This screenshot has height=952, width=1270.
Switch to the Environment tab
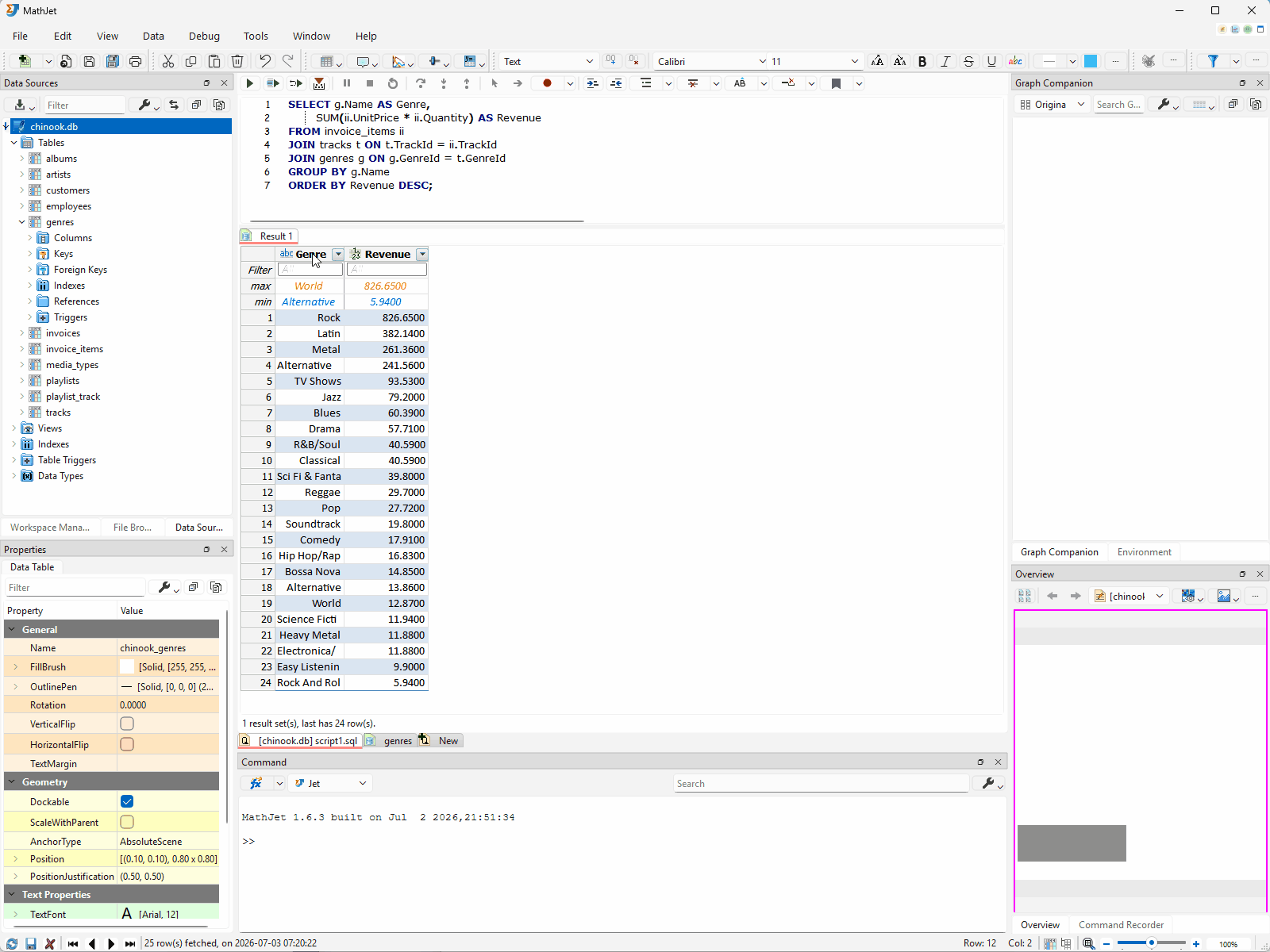click(x=1144, y=552)
